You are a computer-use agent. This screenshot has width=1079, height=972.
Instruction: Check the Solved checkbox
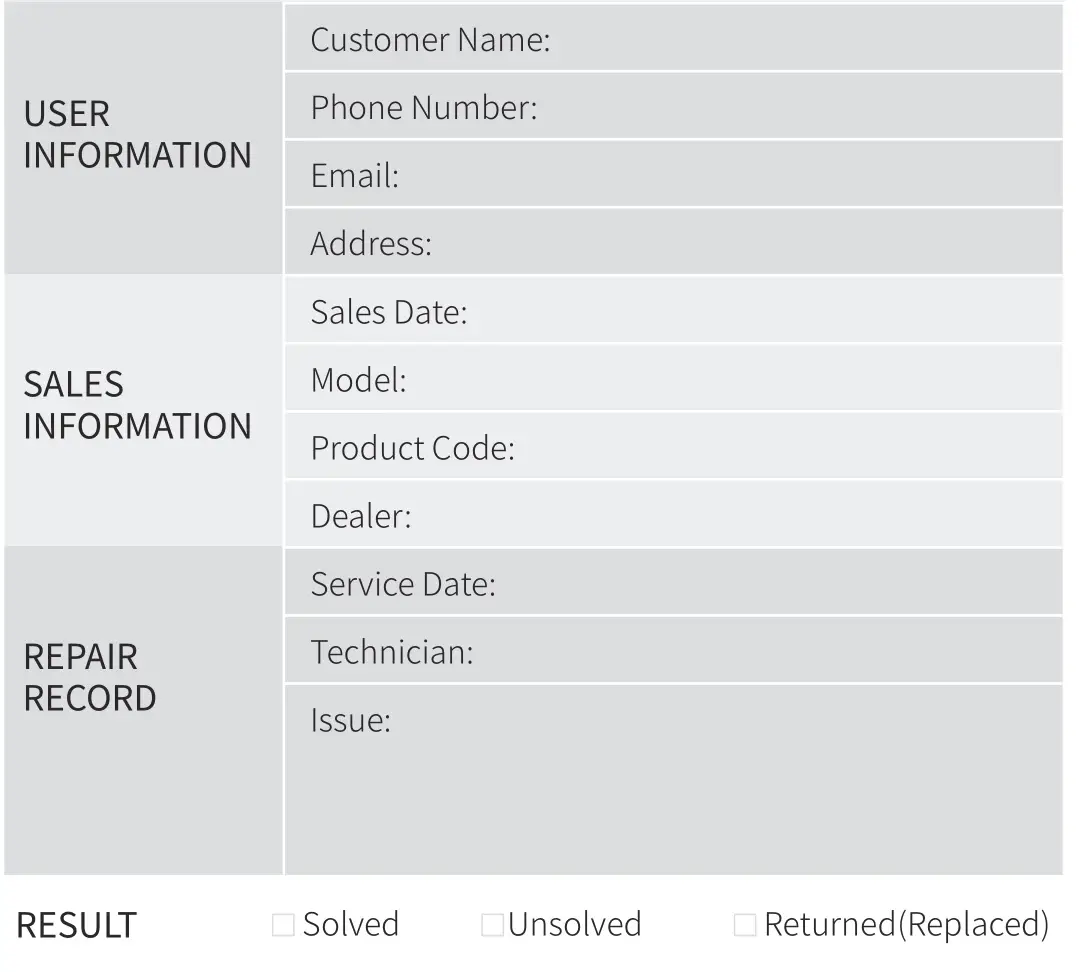tap(283, 925)
